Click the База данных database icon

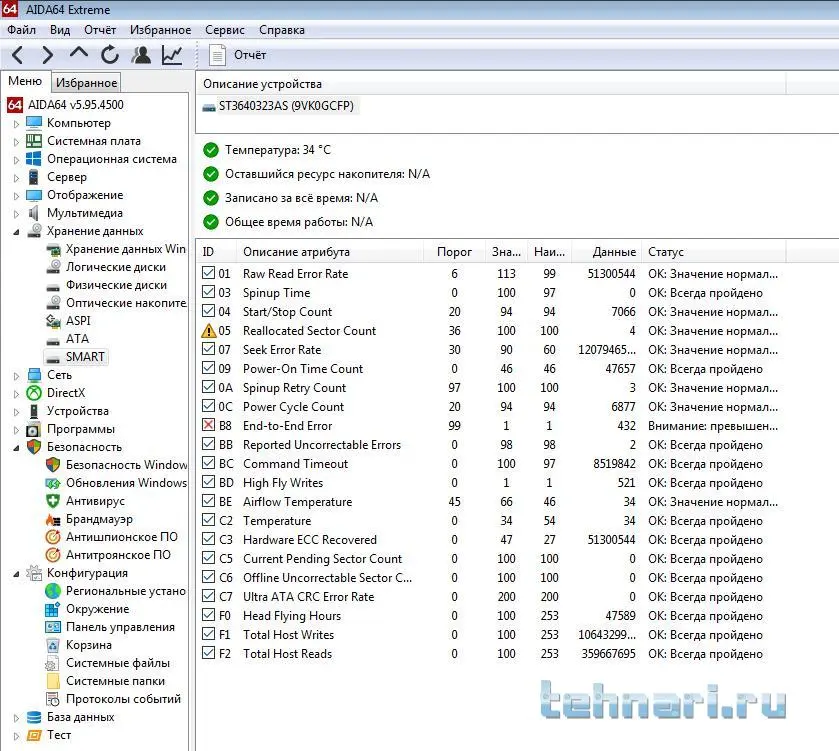coord(34,717)
